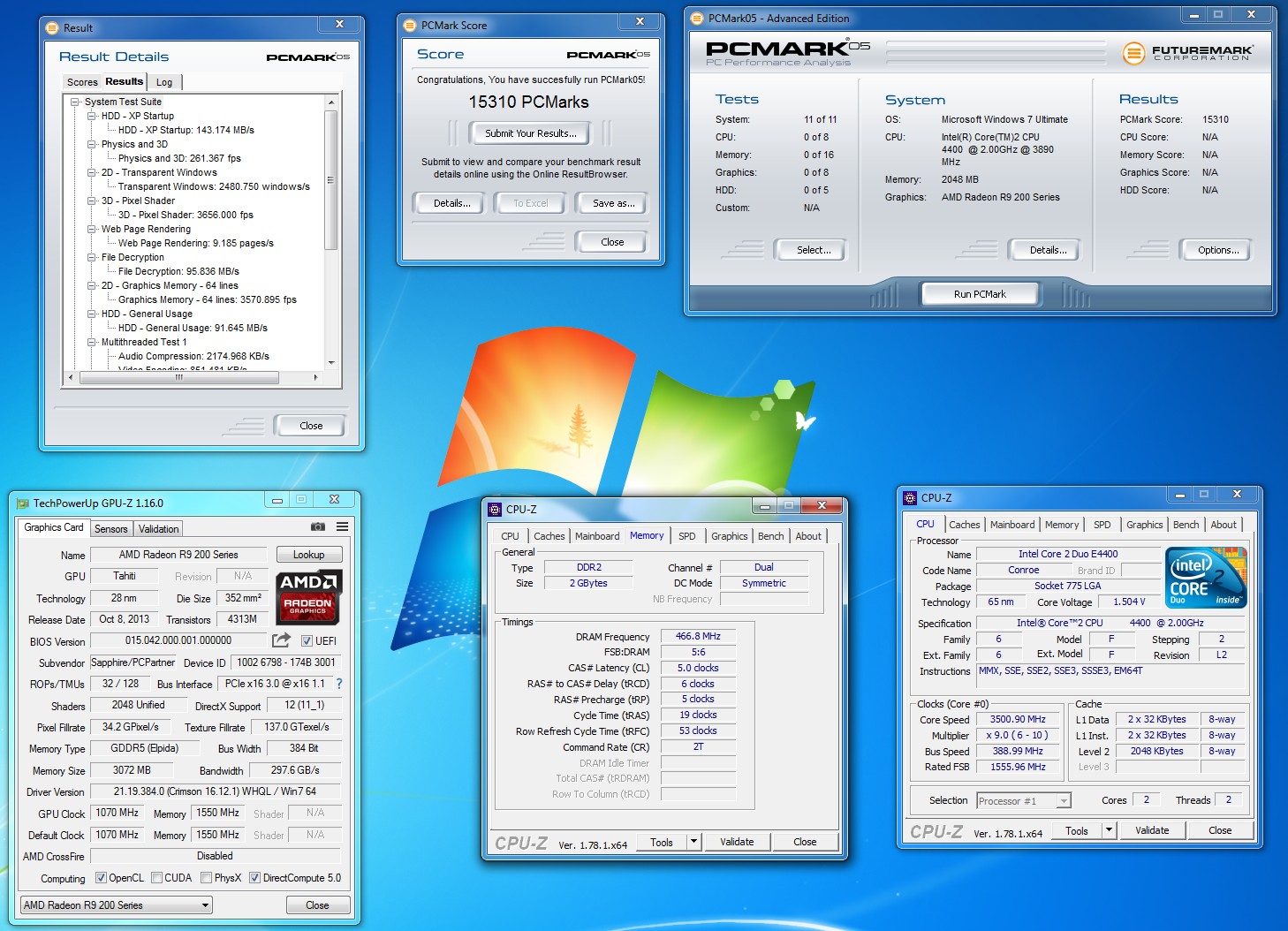
Task: Click the Lookup button in GPU-Z
Action: [308, 555]
